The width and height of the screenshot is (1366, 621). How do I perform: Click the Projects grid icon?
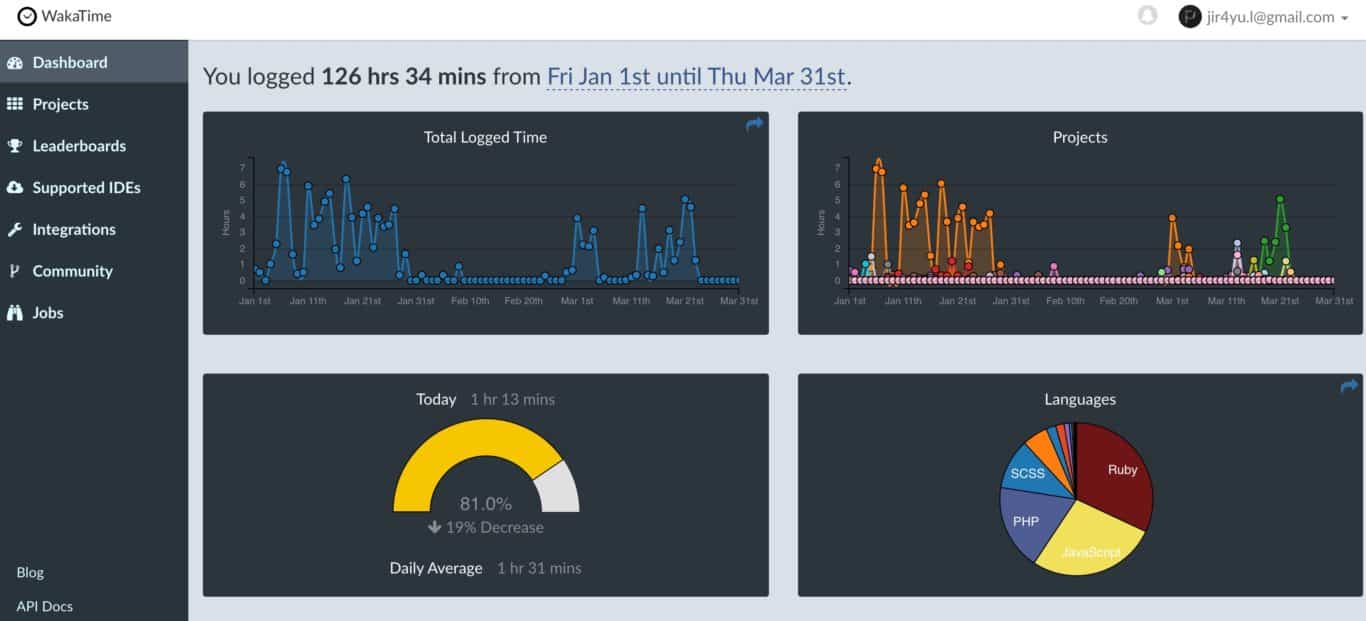[x=15, y=104]
